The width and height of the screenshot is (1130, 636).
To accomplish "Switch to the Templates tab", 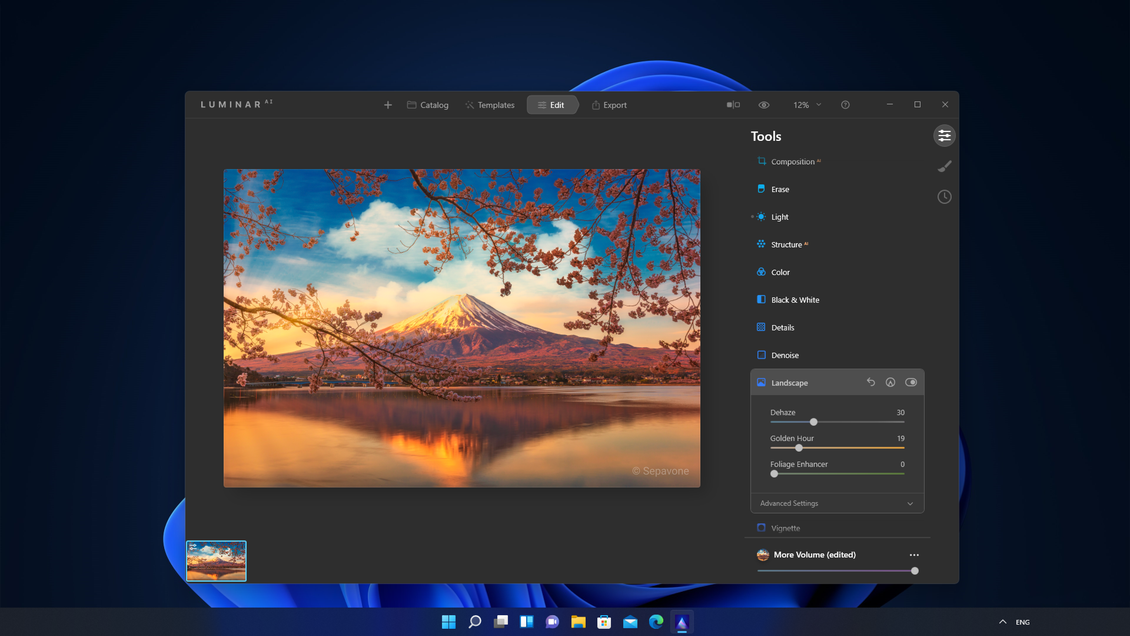I will pos(490,104).
